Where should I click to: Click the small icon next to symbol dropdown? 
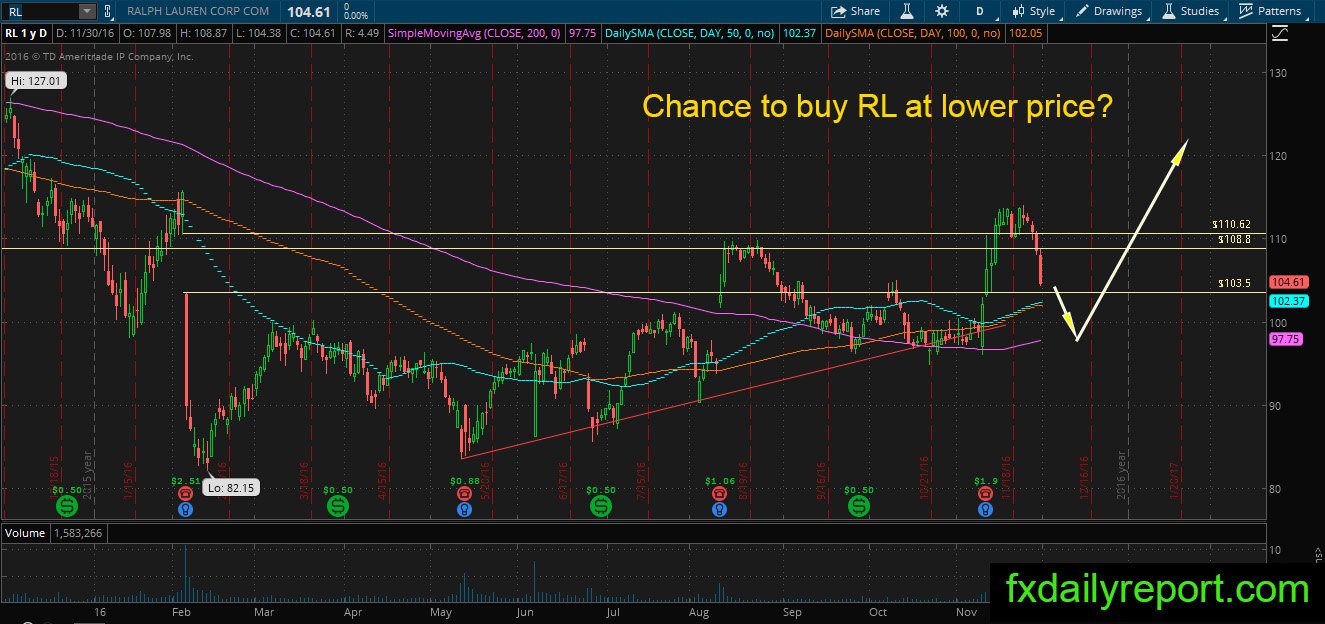(x=108, y=11)
